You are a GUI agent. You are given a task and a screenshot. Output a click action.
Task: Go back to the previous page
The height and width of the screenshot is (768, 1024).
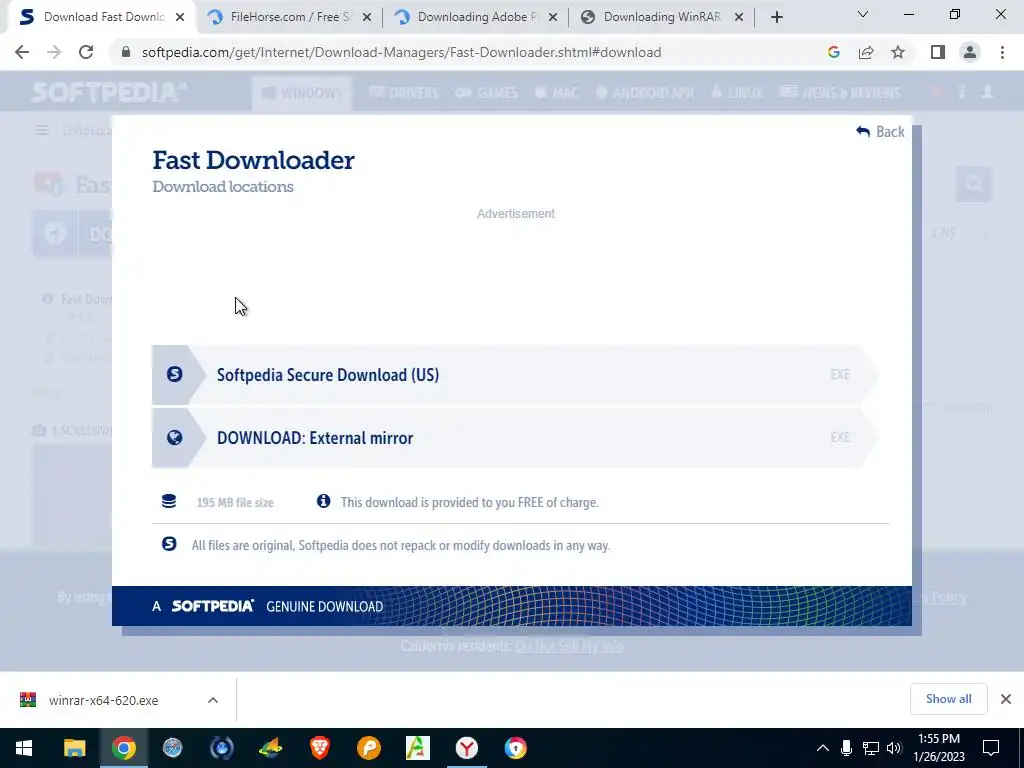[22, 52]
